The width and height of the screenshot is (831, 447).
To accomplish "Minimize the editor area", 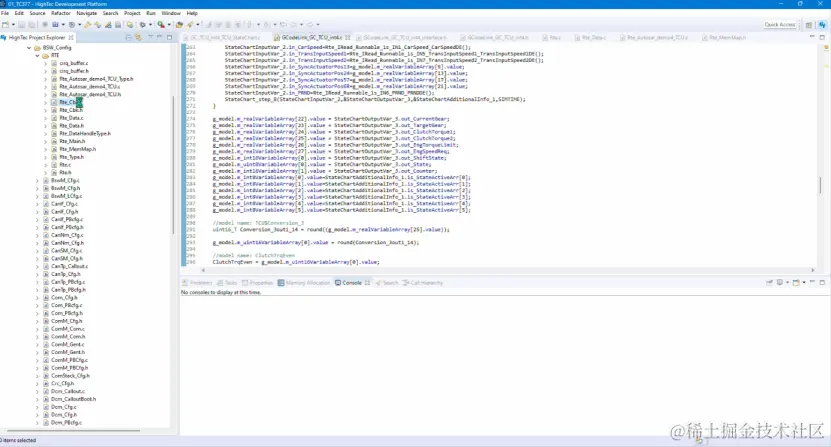I will pos(812,37).
